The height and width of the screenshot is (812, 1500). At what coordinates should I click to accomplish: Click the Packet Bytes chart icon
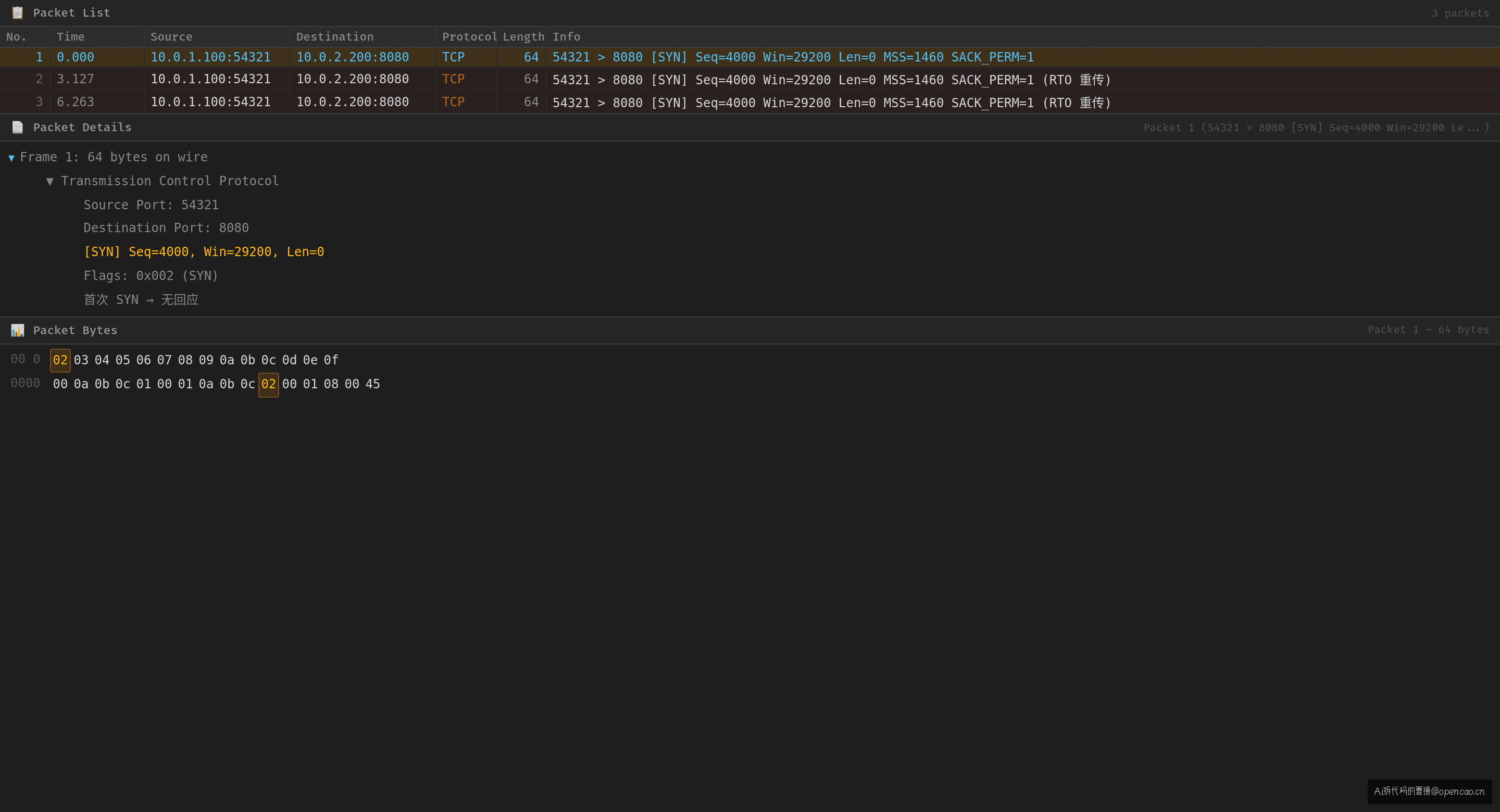click(18, 330)
